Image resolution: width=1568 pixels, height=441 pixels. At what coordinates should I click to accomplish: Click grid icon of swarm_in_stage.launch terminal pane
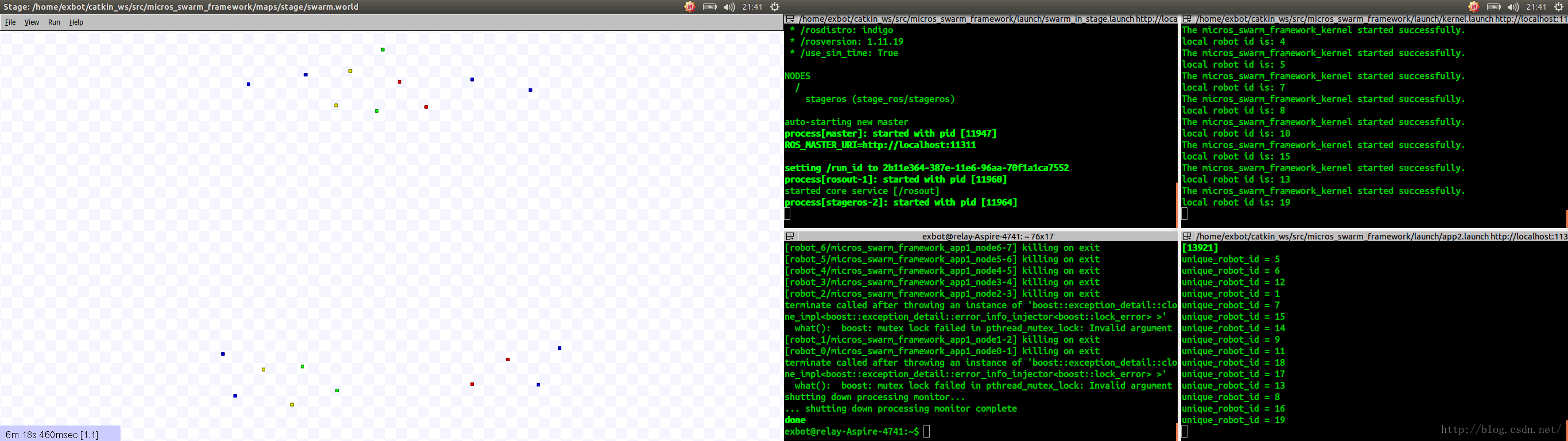click(790, 19)
